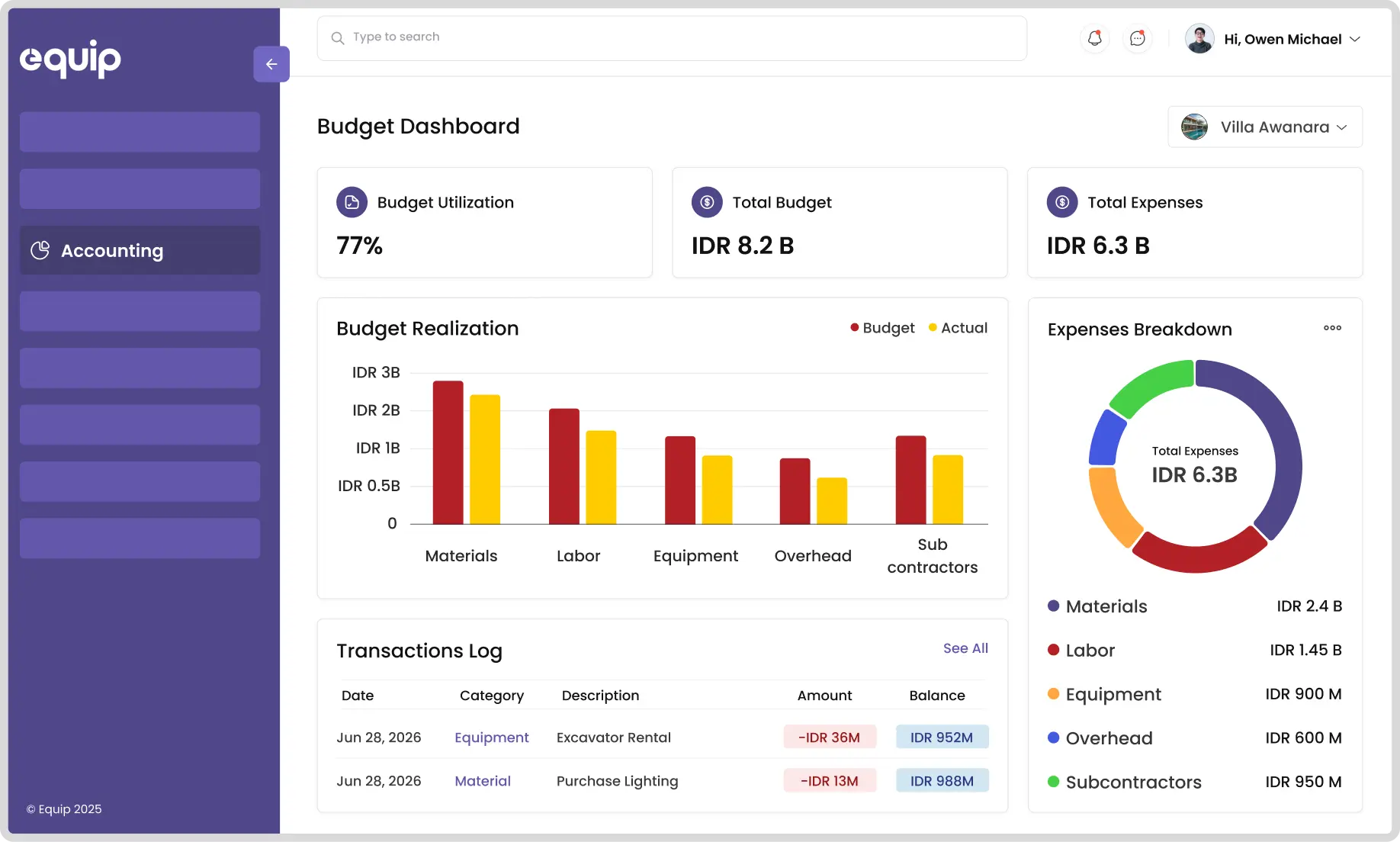This screenshot has width=1400, height=842.
Task: Open Expenses Breakdown three-dot options
Action: coord(1332,328)
